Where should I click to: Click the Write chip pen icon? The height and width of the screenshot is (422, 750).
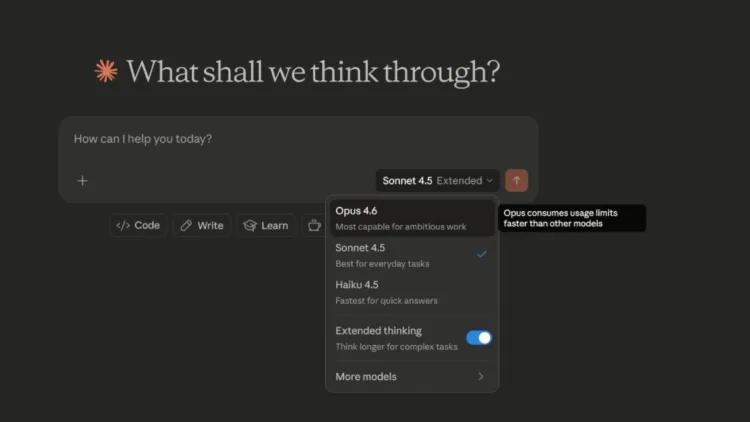pyautogui.click(x=186, y=226)
